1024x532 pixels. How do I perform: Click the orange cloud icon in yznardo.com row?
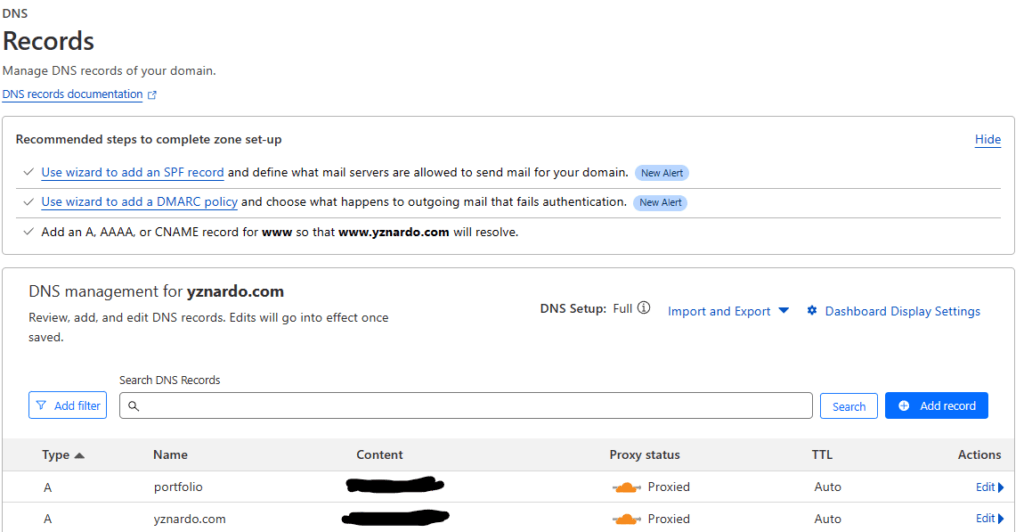pyautogui.click(x=626, y=519)
